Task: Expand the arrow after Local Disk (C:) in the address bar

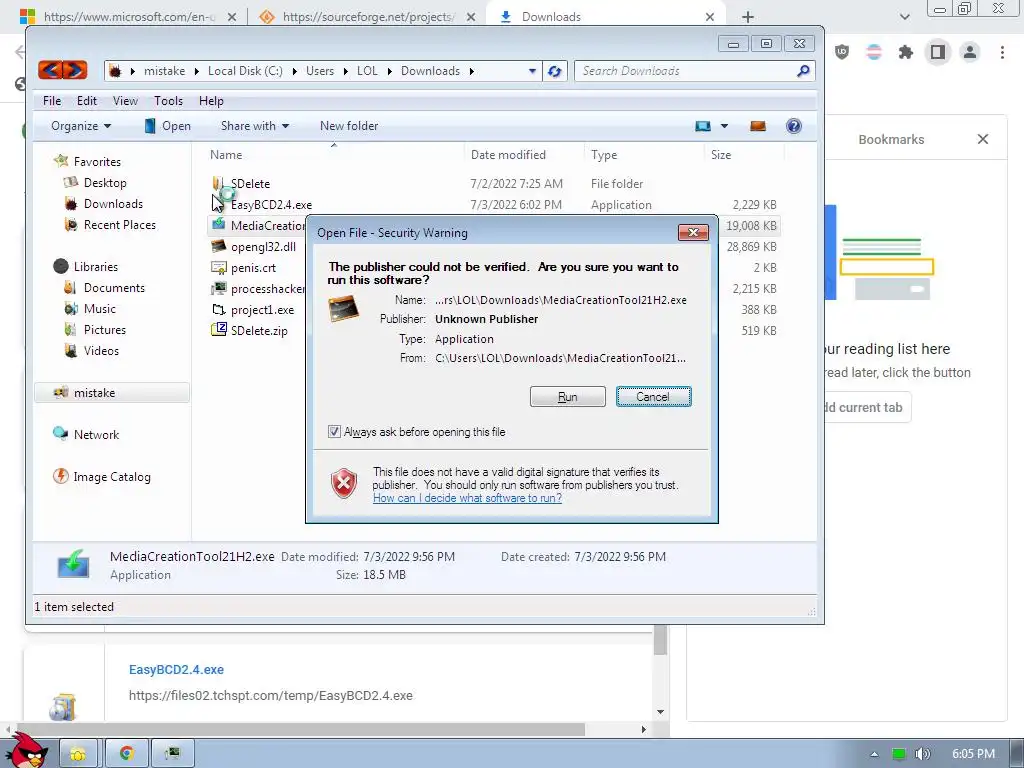Action: (x=294, y=71)
